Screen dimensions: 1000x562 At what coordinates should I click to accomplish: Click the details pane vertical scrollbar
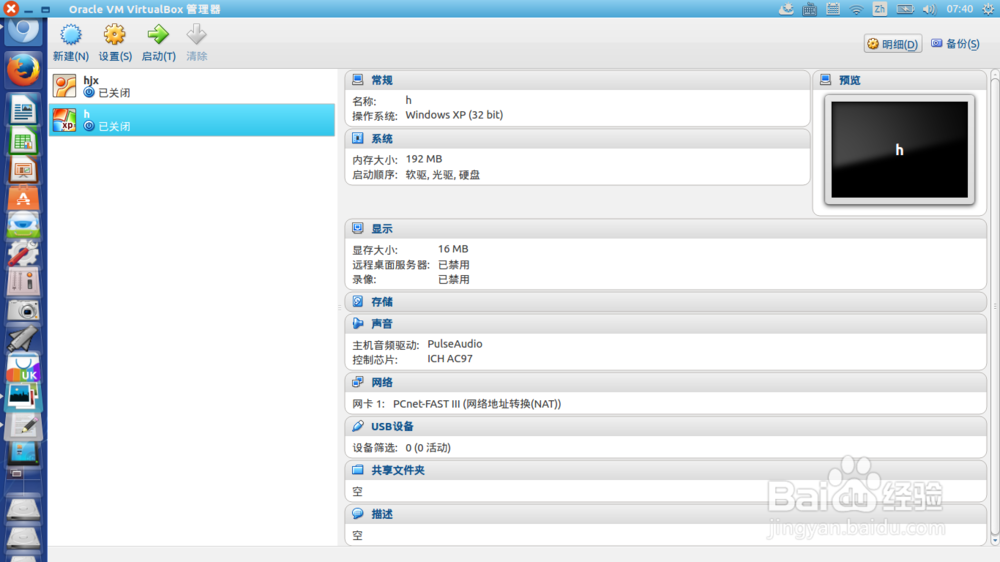[994, 307]
